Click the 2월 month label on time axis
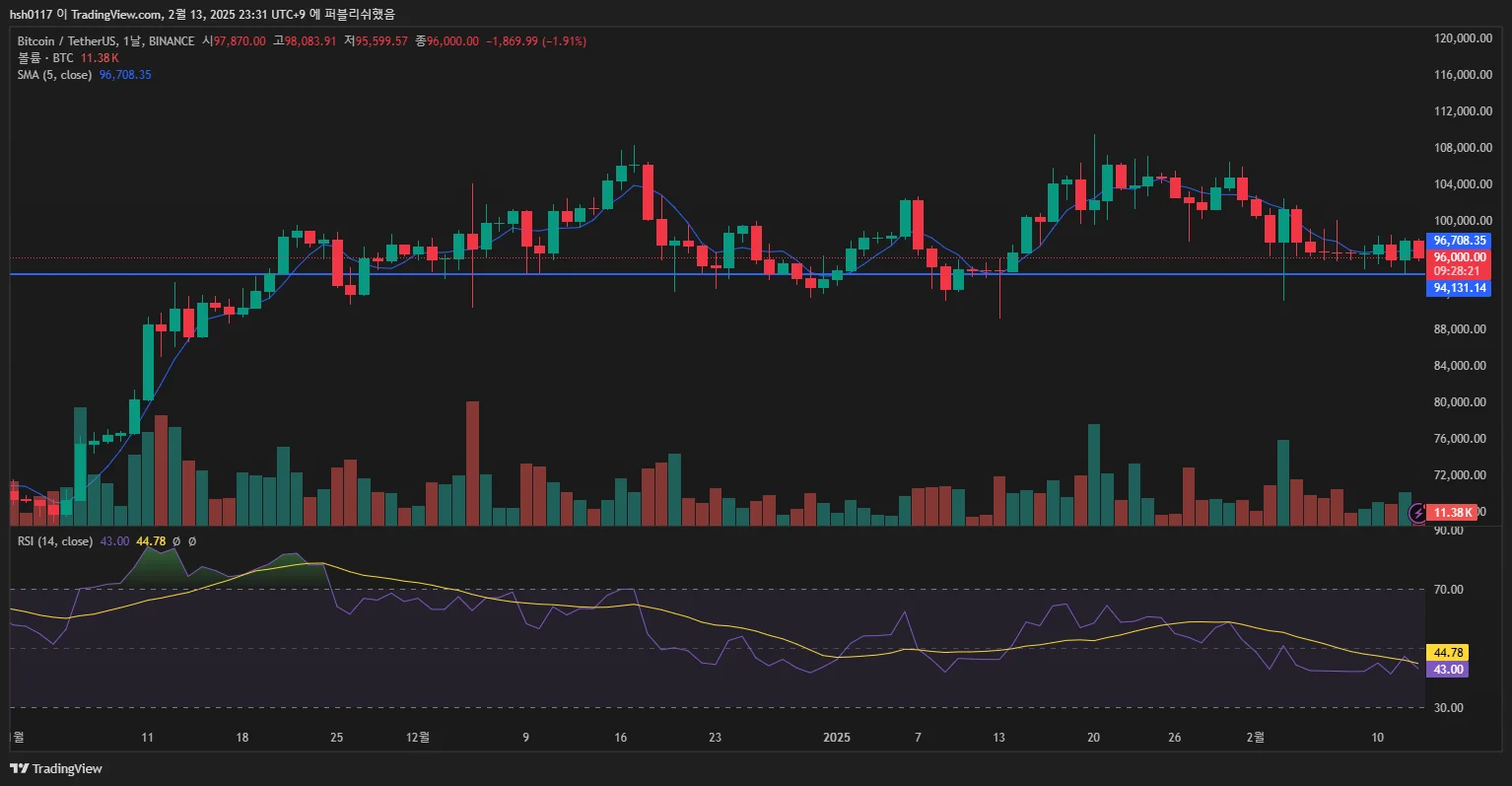This screenshot has height=786, width=1512. coord(1256,738)
